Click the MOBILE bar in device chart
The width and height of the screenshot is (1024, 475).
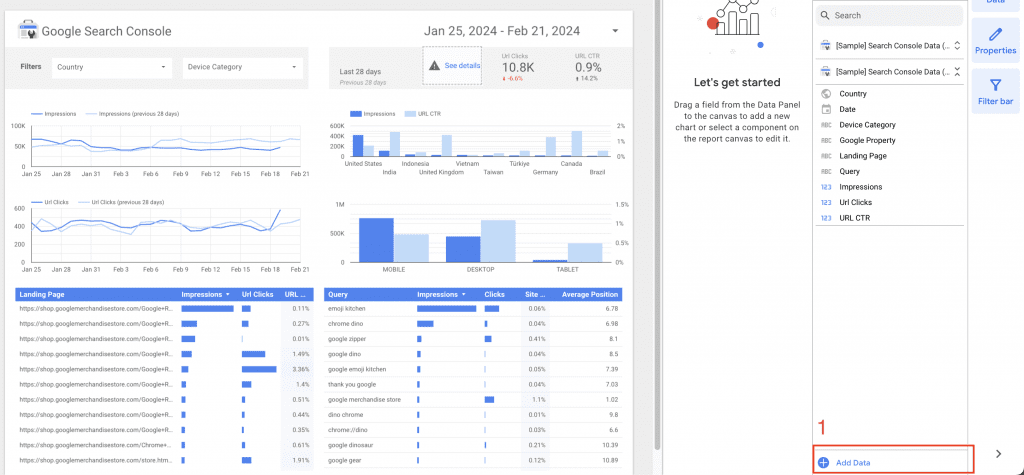click(376, 240)
